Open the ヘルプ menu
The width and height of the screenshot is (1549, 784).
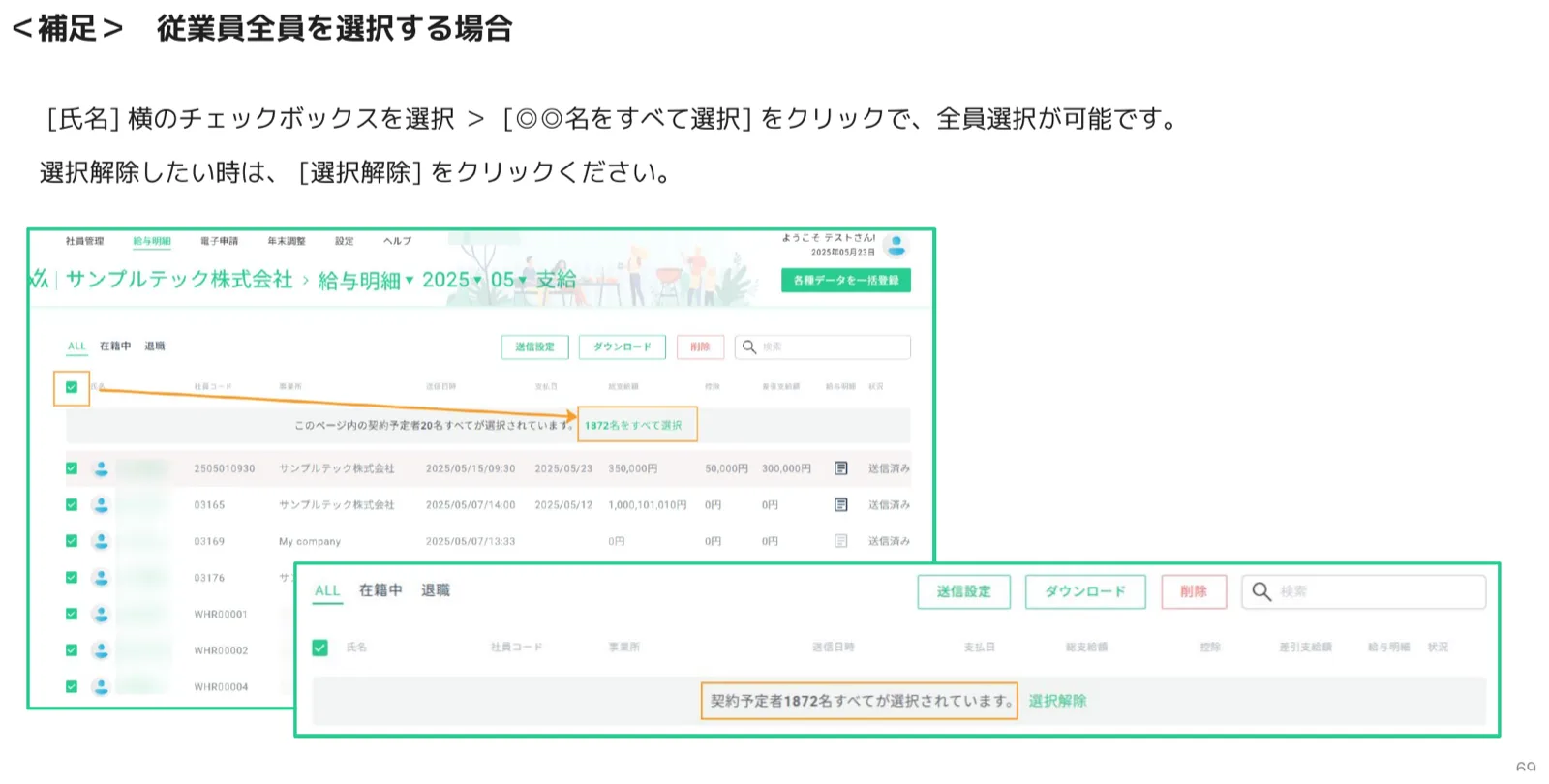(398, 241)
